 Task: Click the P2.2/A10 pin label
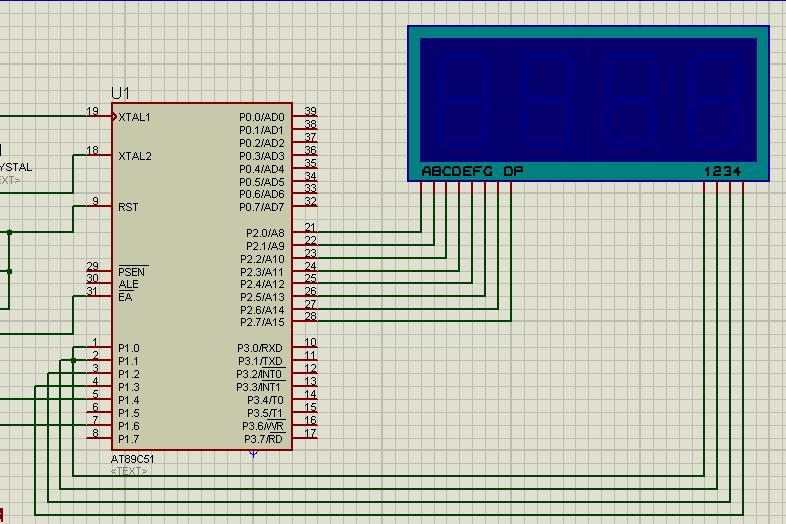click(262, 259)
